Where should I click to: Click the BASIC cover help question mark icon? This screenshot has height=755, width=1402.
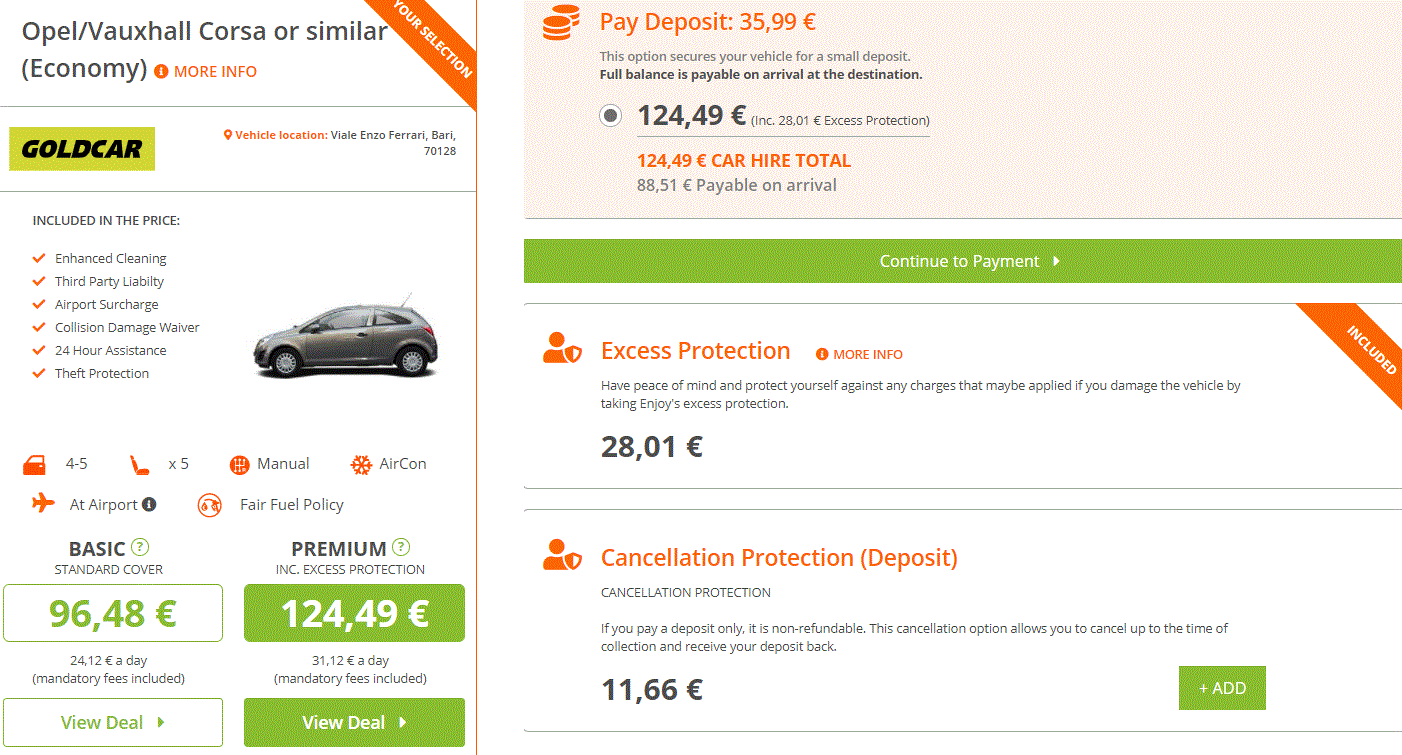click(x=140, y=547)
